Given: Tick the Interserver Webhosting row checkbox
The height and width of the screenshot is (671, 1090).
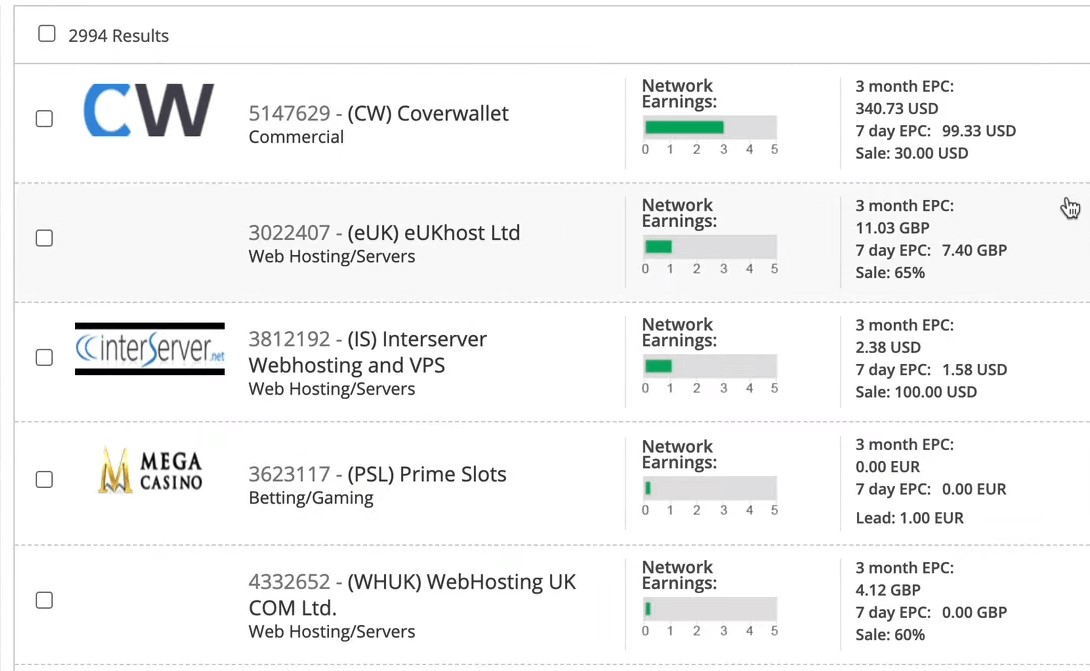Looking at the screenshot, I should tap(44, 357).
